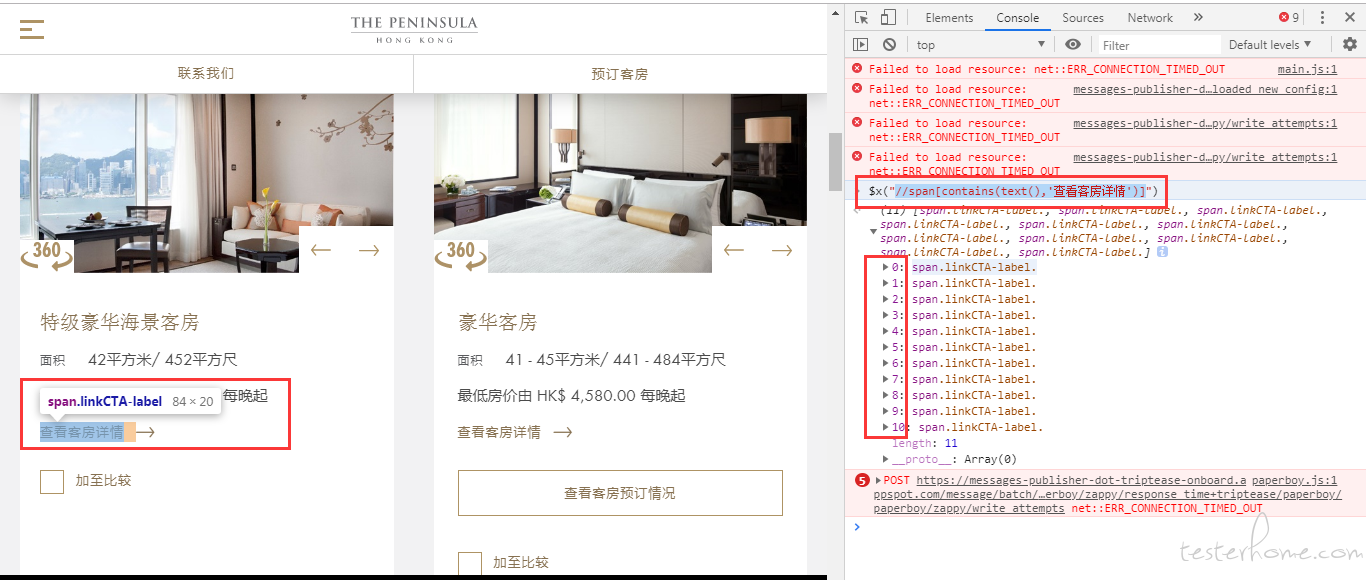Toggle the device toolbar in DevTools
Viewport: 1366px width, 580px height.
coord(888,17)
